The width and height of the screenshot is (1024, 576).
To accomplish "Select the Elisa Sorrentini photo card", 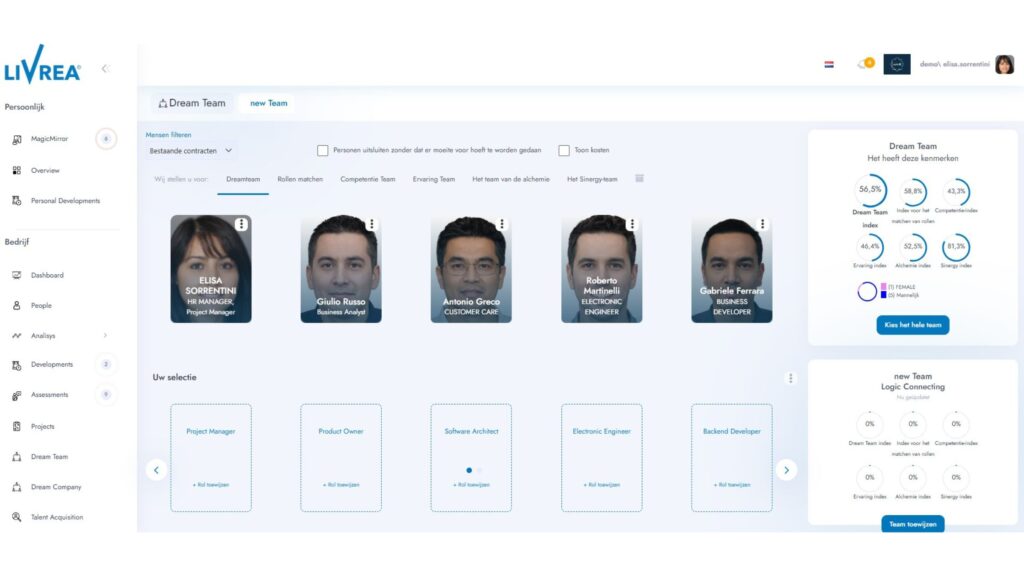I will tap(211, 268).
